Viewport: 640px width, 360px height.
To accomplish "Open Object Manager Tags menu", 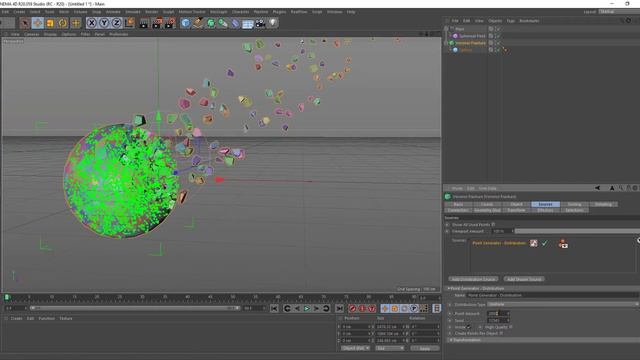I will (511, 20).
